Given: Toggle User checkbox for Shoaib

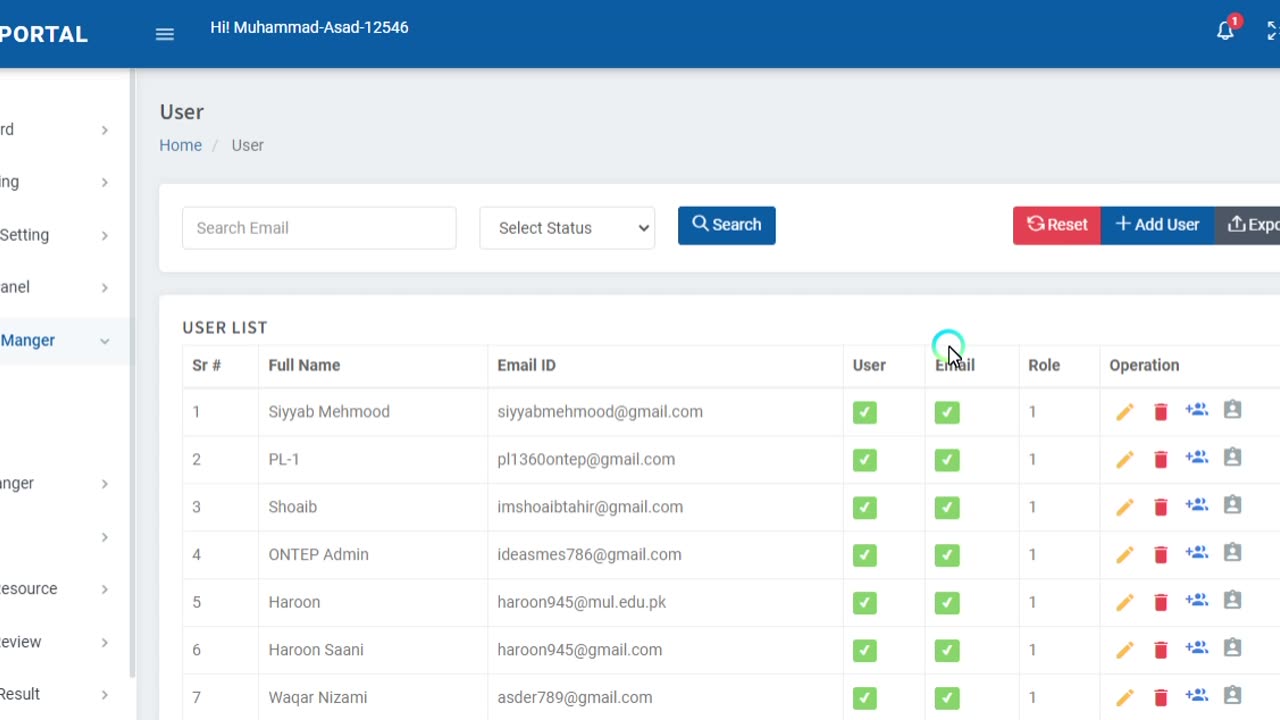Looking at the screenshot, I should click(x=865, y=507).
